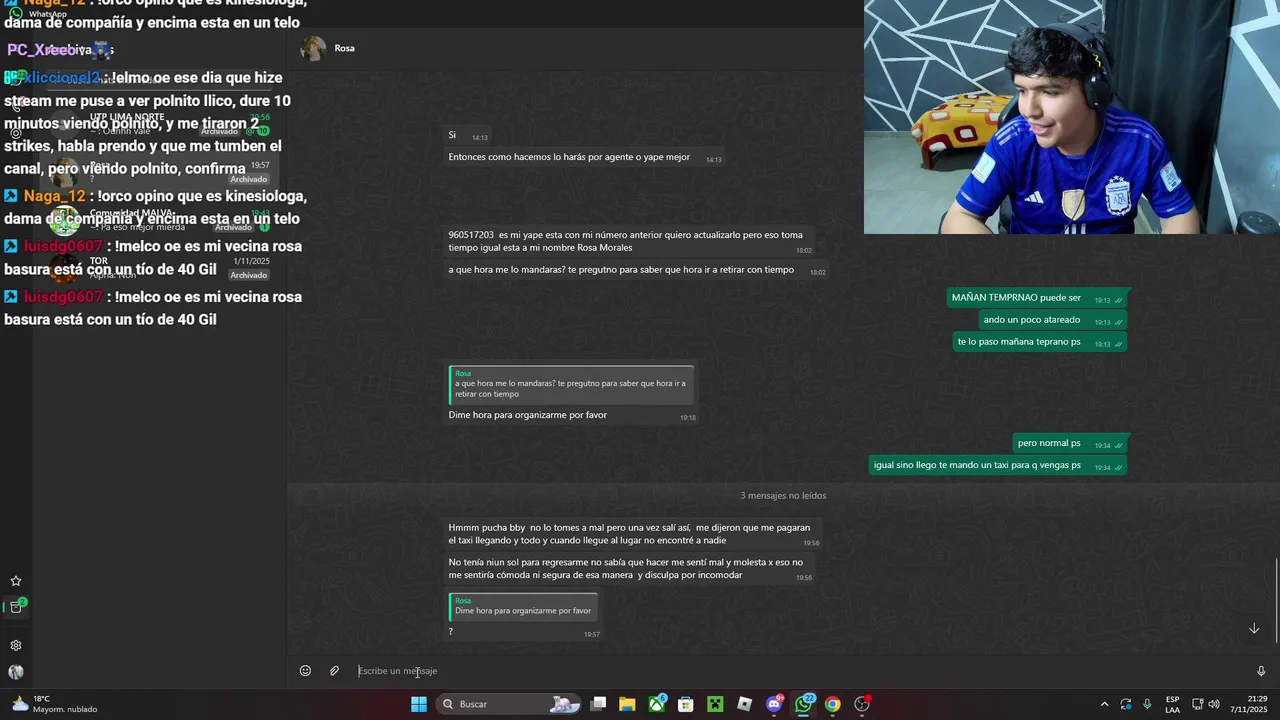Select outgoing message 'MAÑAN TEMPRNAO puede ser'
Image resolution: width=1280 pixels, height=720 pixels.
[1037, 298]
